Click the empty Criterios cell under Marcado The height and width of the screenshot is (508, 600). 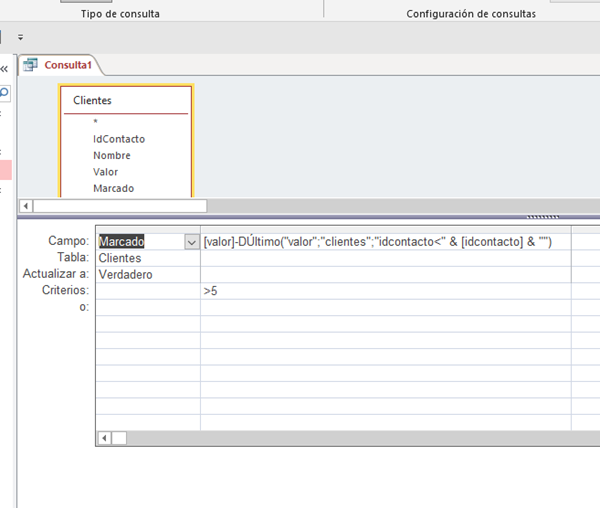[147, 291]
